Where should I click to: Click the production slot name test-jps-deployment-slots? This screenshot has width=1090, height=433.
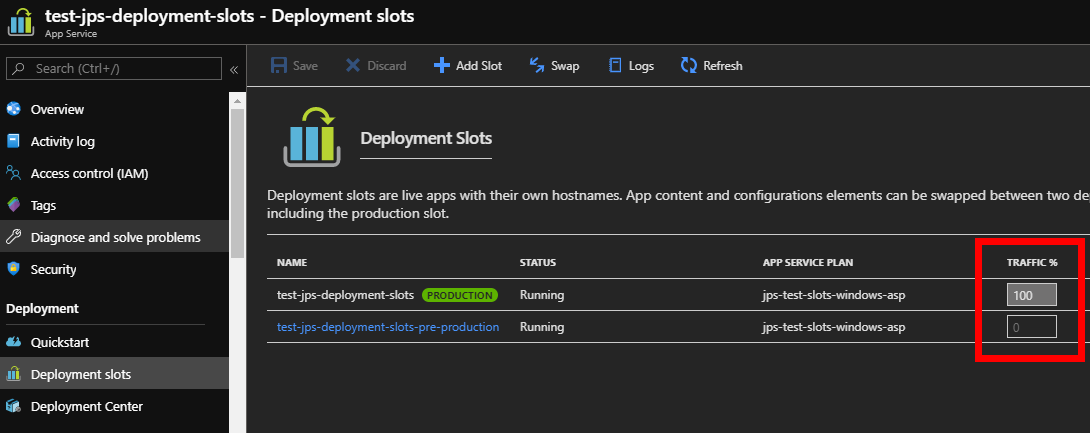point(345,295)
